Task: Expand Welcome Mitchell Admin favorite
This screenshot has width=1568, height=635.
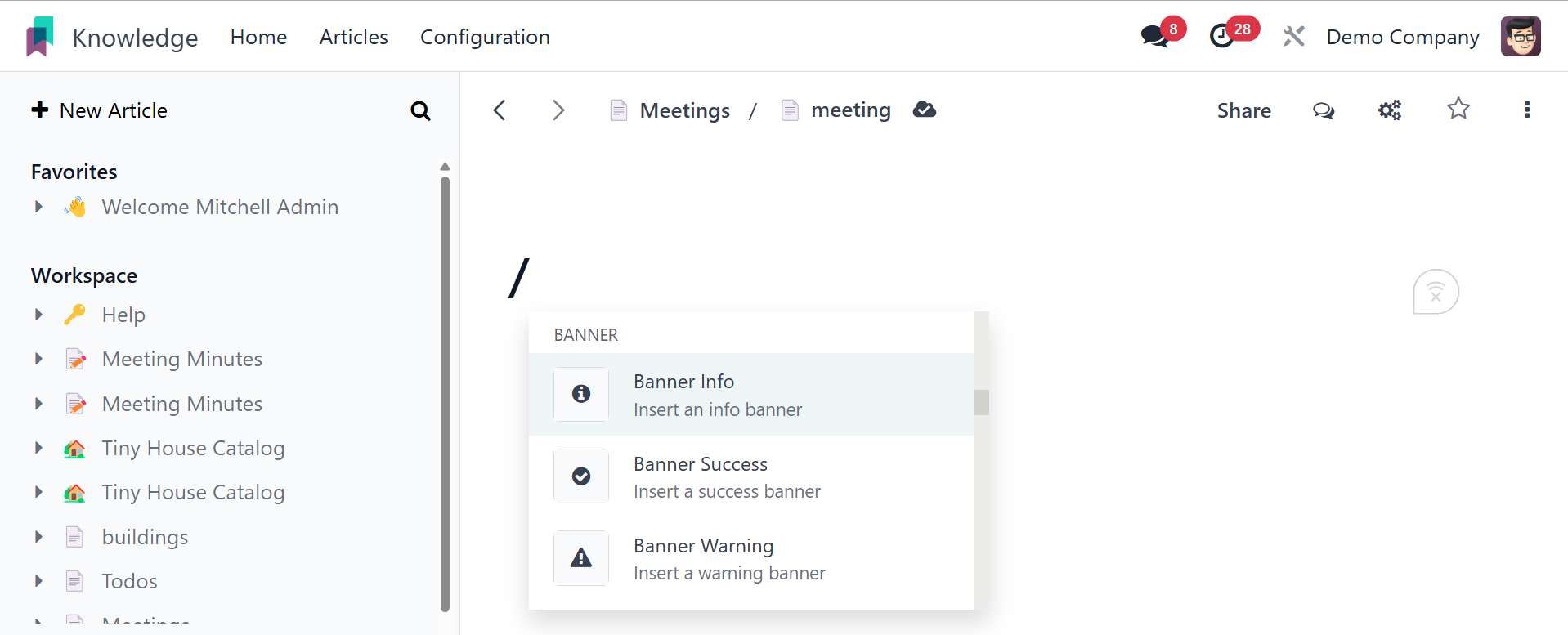Action: pos(38,207)
